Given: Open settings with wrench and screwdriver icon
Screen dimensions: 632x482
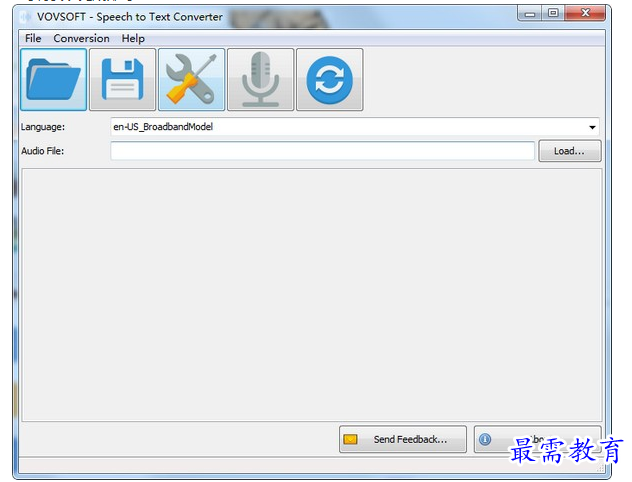Looking at the screenshot, I should pos(191,79).
